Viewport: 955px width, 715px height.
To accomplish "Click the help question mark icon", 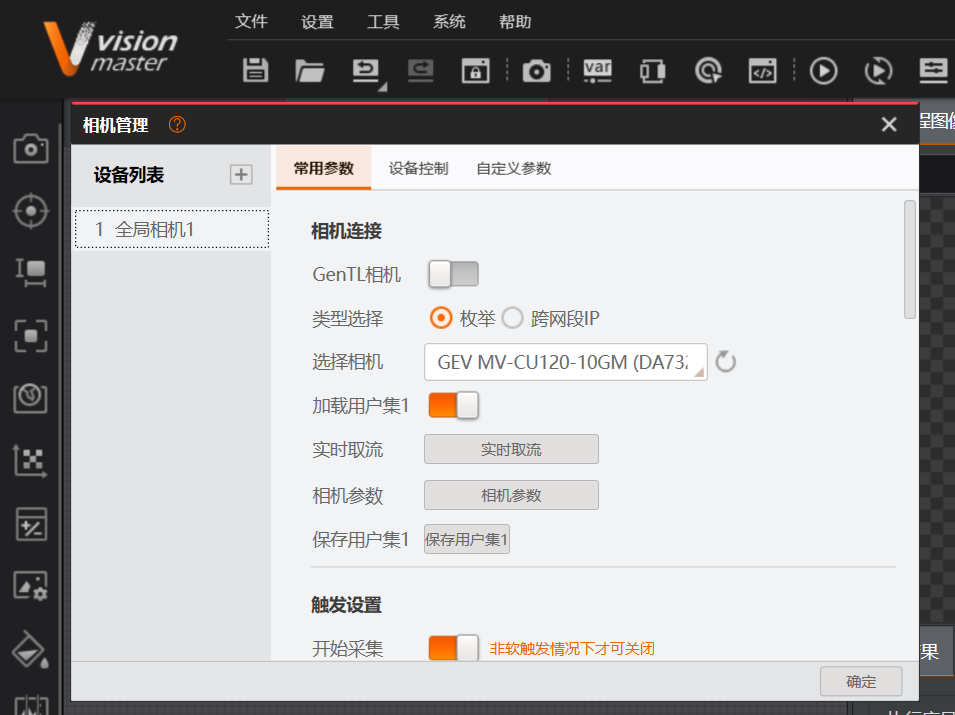I will tap(177, 124).
